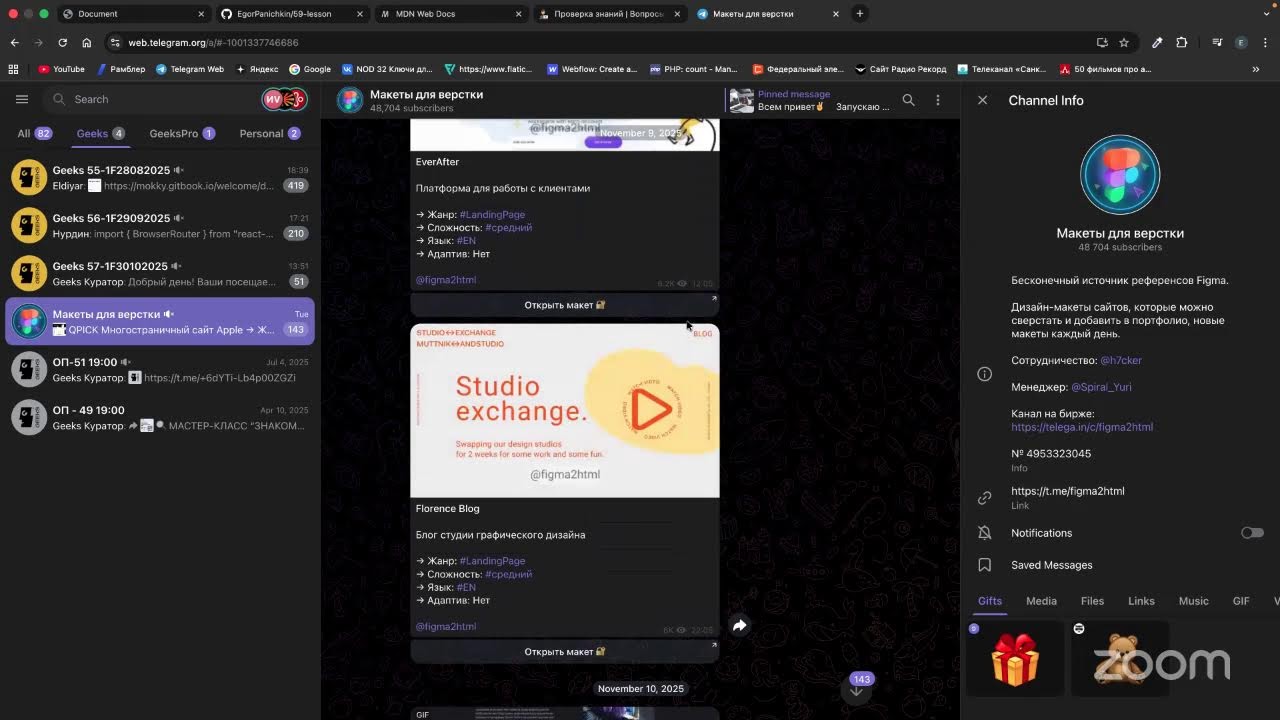Open the Music tab in Channel Info
Viewport: 1280px width, 720px height.
[1194, 601]
